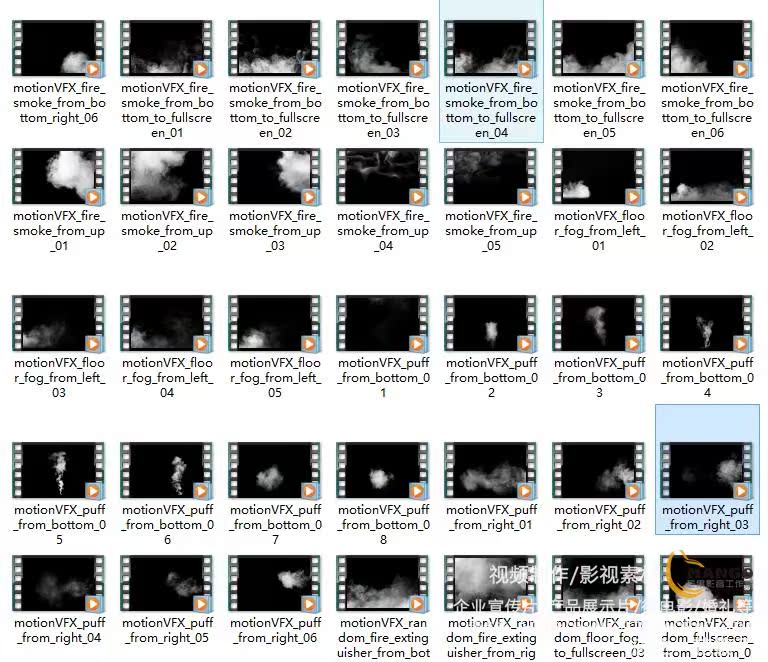768x662 pixels.
Task: Click the puff_from_bottom_07 file name text
Action: pyautogui.click(x=275, y=524)
